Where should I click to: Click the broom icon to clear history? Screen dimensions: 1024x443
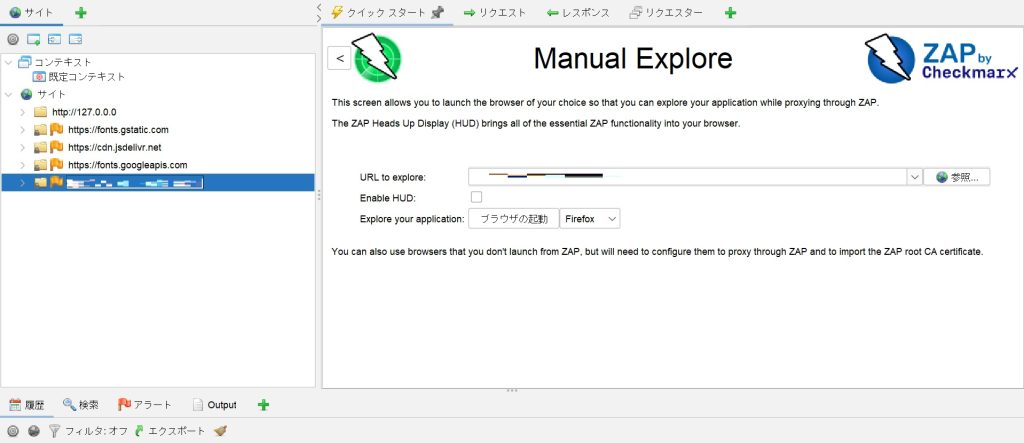(220, 431)
